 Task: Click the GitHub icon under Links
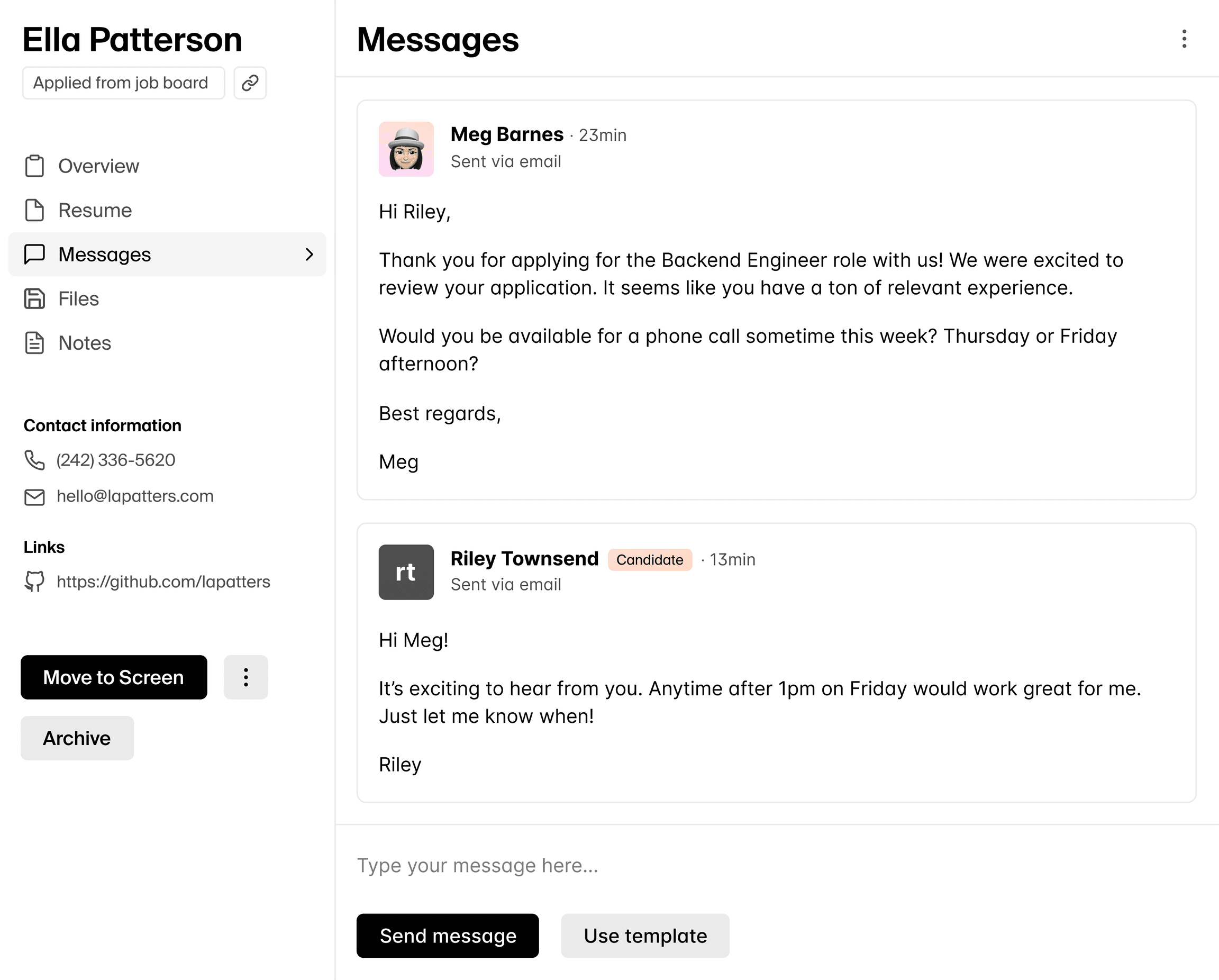click(34, 582)
